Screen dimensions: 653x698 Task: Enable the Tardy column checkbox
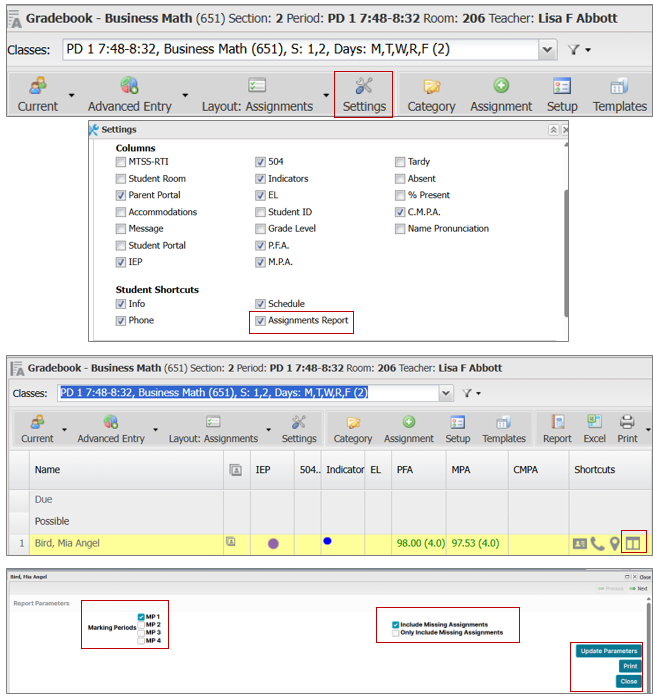(400, 162)
